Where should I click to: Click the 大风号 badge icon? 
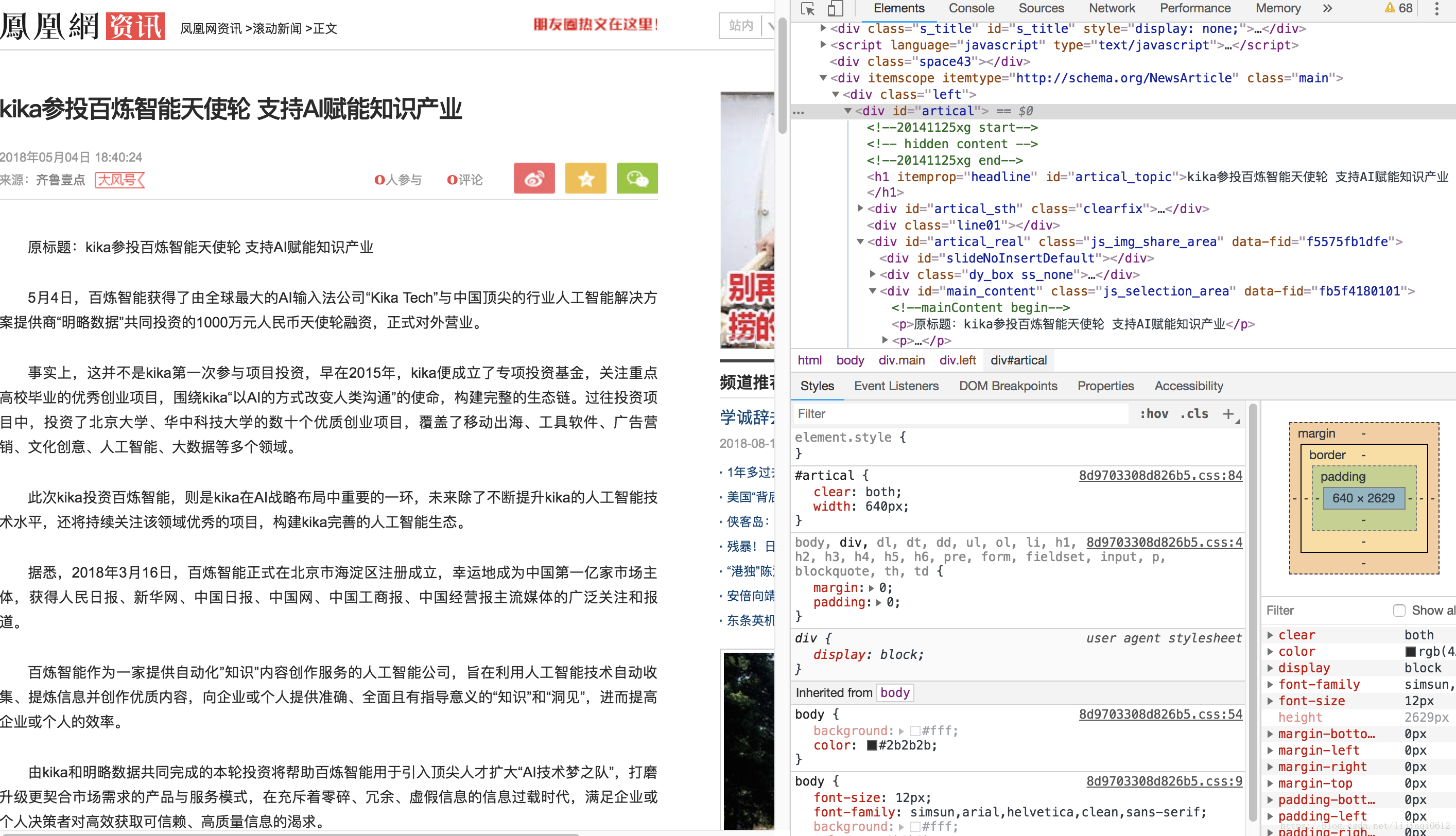coord(119,180)
